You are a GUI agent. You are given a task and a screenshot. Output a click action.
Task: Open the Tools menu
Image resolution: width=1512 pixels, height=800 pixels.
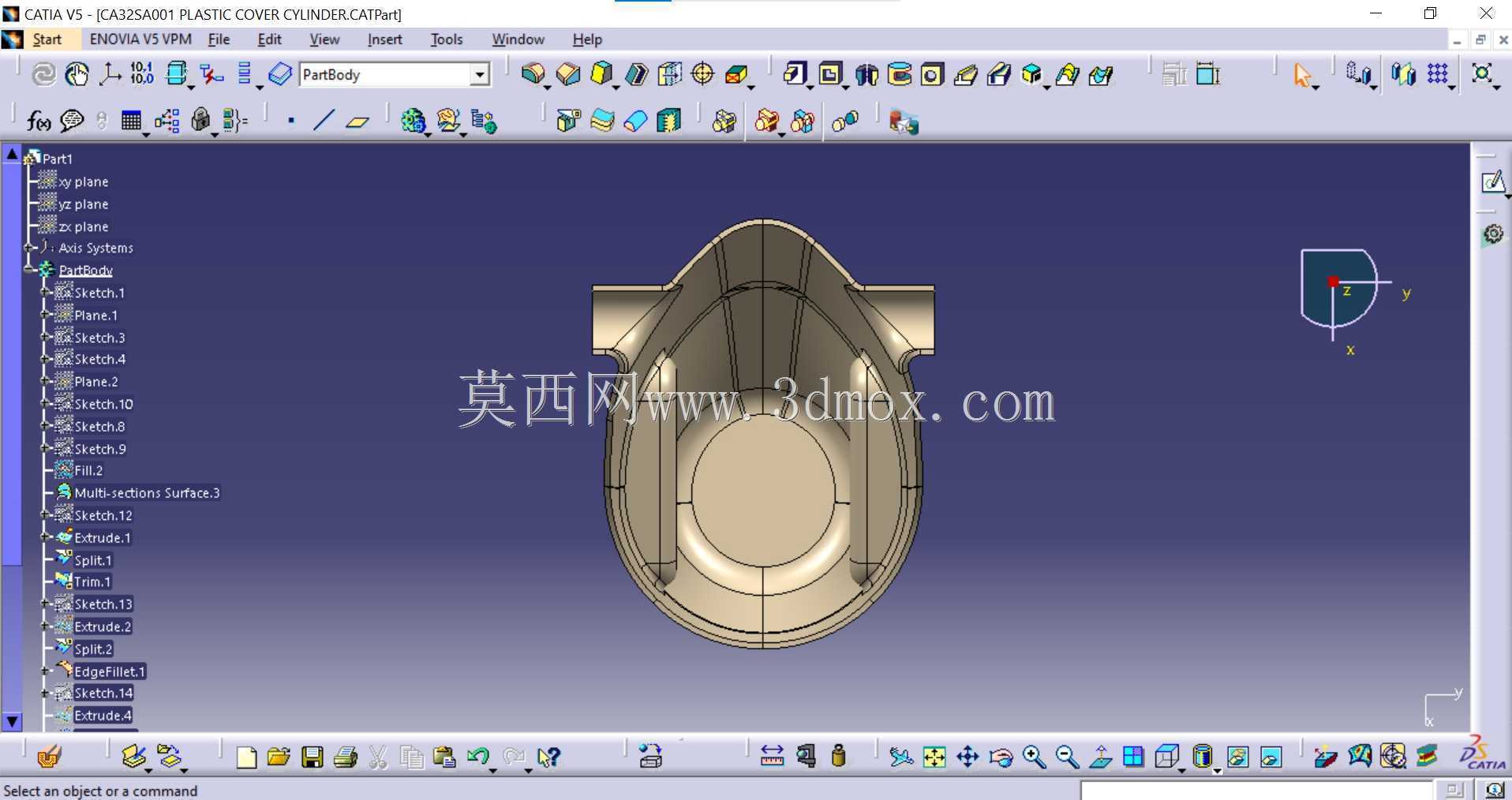[447, 39]
